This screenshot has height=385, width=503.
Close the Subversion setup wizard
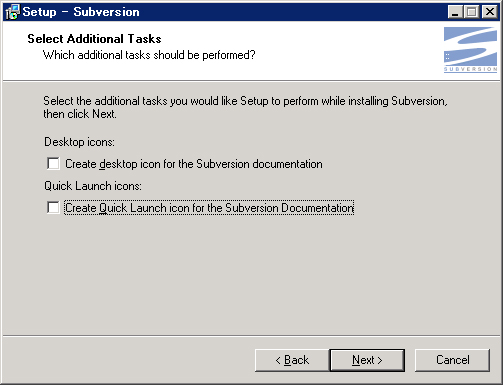[490, 12]
